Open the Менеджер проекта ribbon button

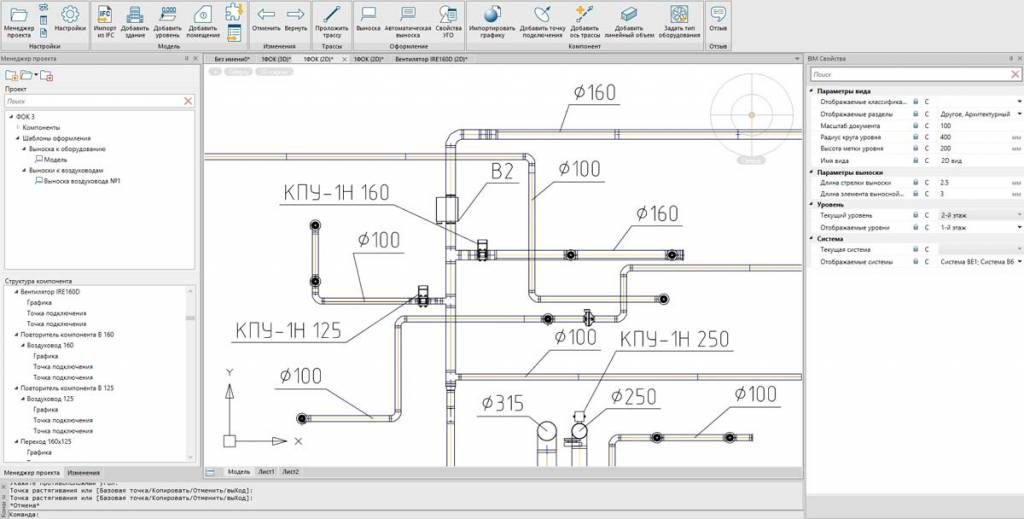(17, 20)
